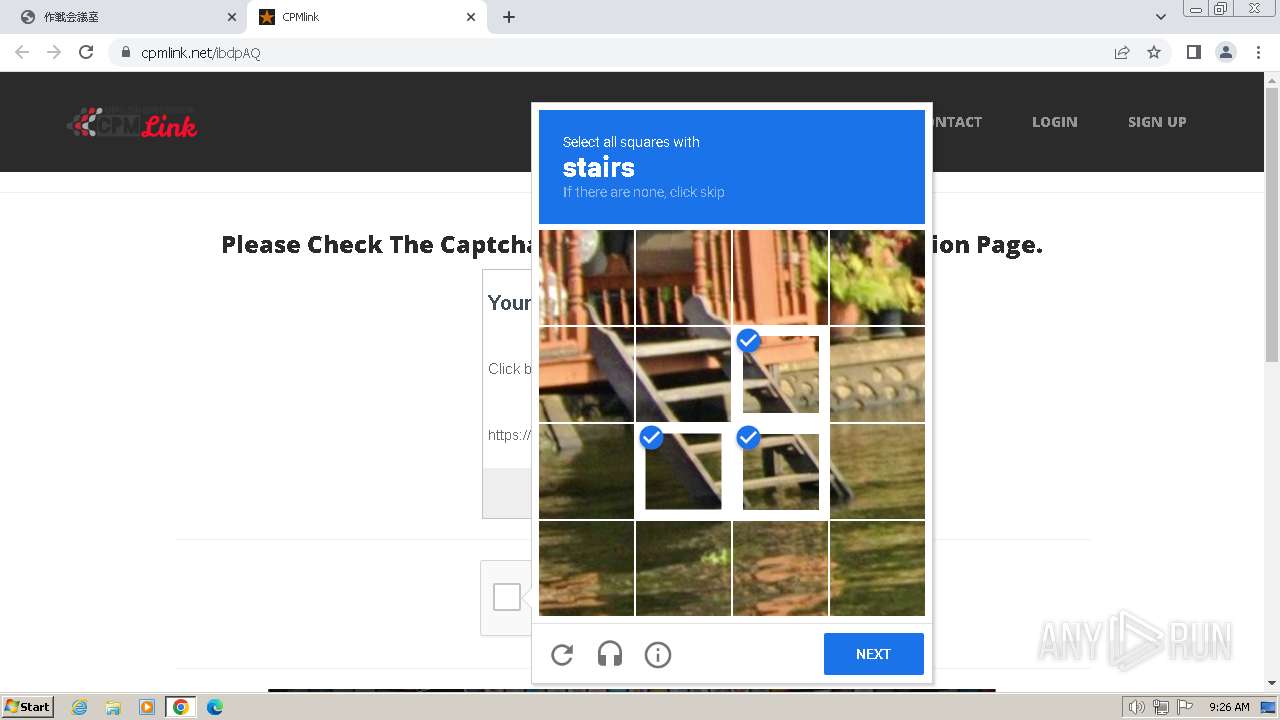Deselect checked tile in third row, third column
Screen dimensions: 1280x720
[780, 472]
